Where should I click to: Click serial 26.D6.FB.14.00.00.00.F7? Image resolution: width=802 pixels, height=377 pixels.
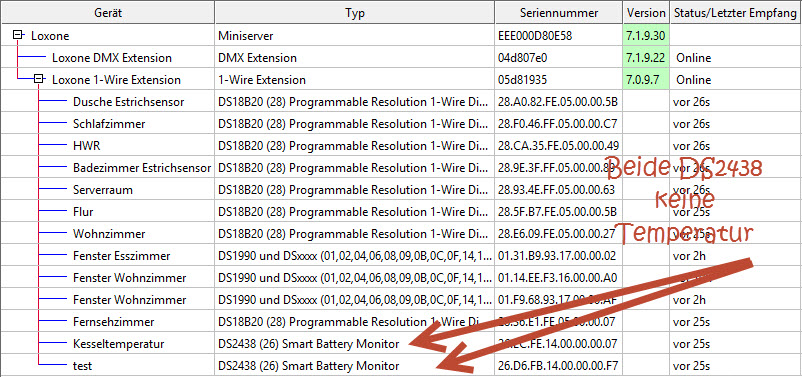point(558,366)
